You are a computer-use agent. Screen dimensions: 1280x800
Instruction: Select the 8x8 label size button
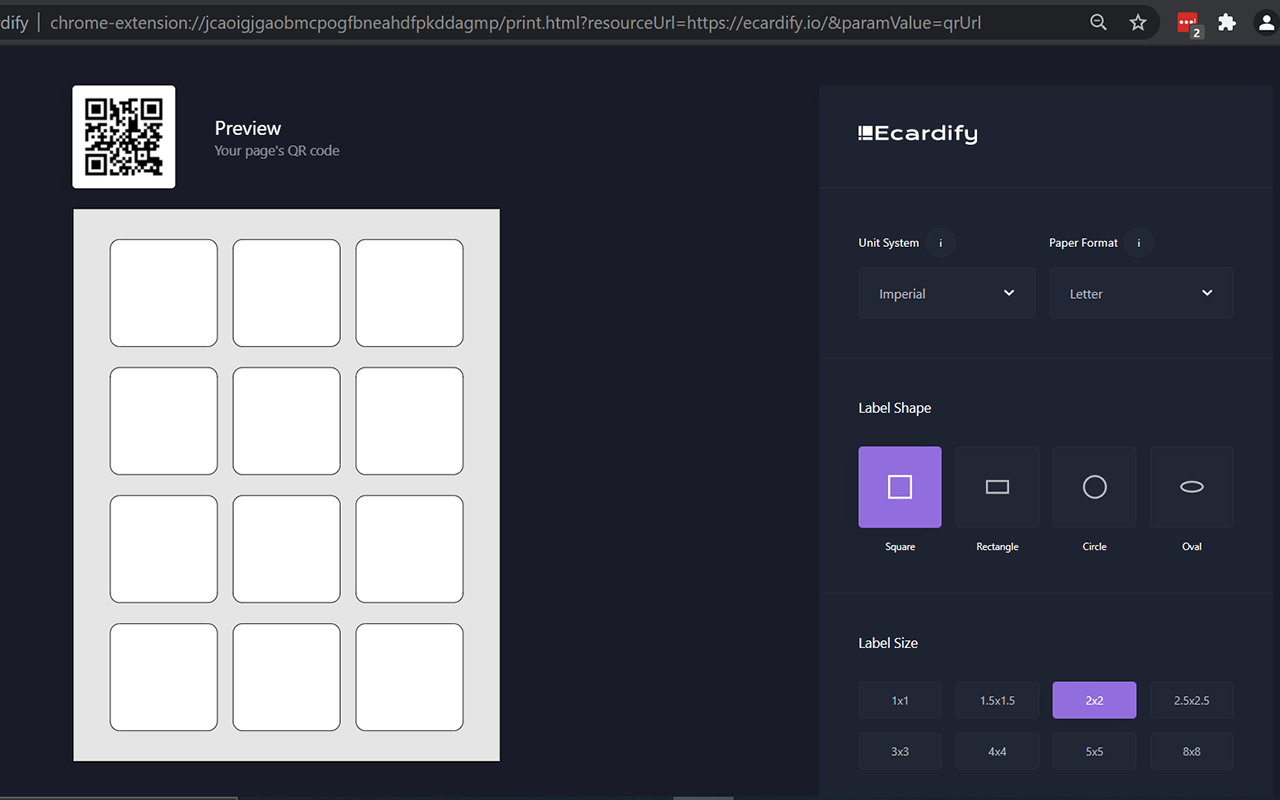[1192, 751]
